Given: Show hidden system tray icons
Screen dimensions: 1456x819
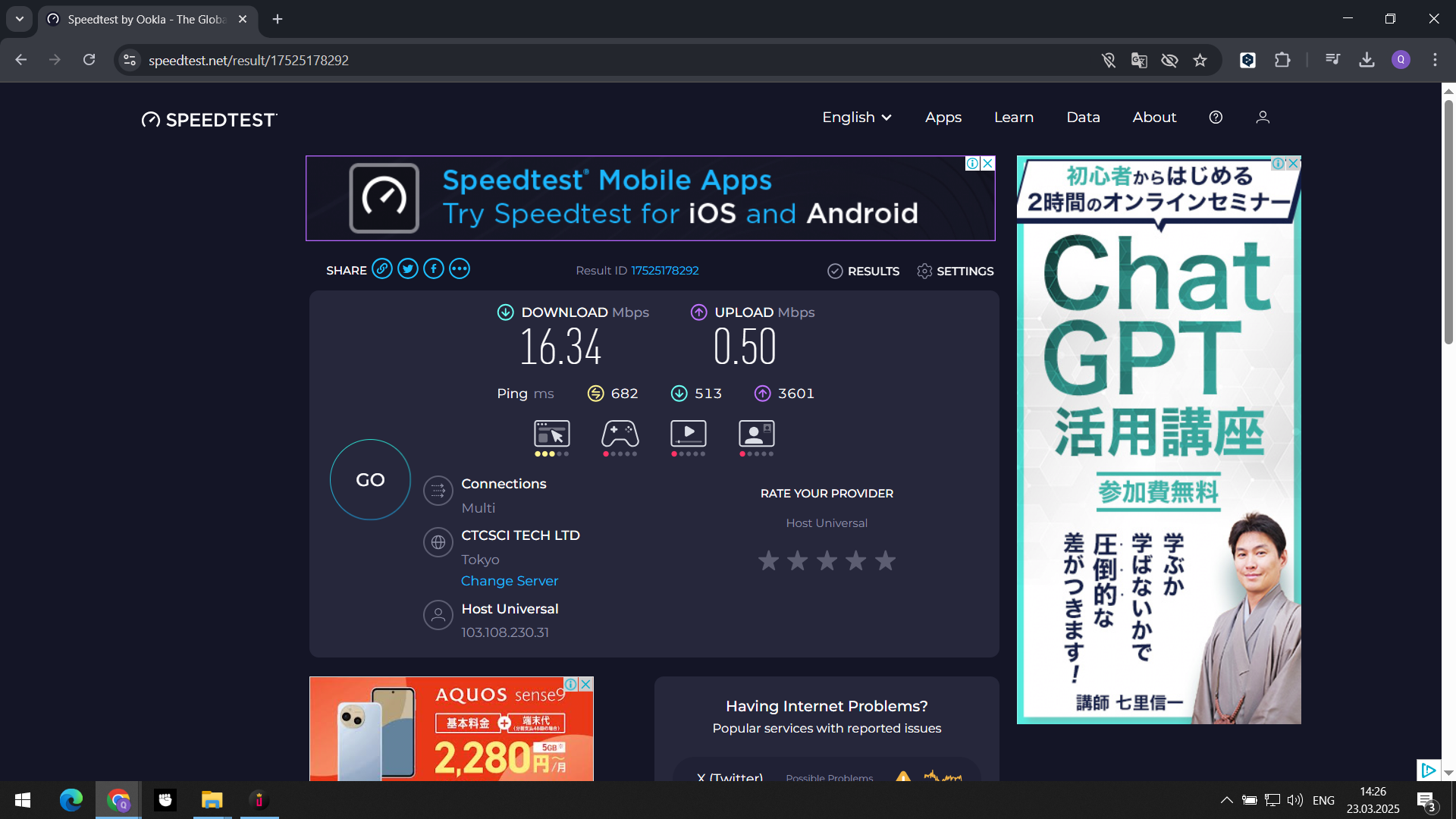Looking at the screenshot, I should [x=1226, y=800].
